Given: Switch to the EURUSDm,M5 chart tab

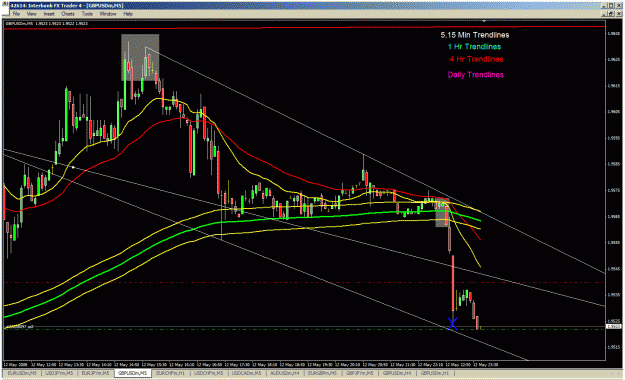Looking at the screenshot, I should pyautogui.click(x=22, y=373).
